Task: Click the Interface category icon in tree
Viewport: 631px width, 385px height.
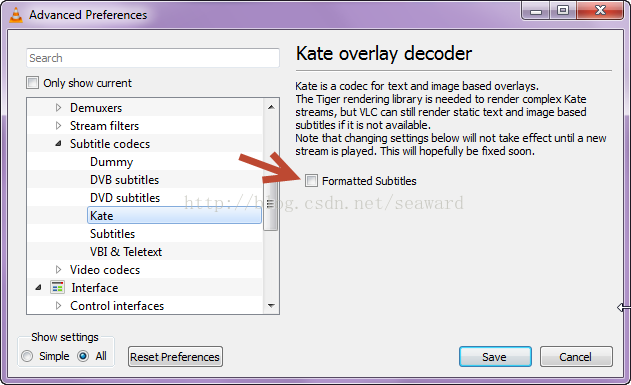Action: click(58, 287)
